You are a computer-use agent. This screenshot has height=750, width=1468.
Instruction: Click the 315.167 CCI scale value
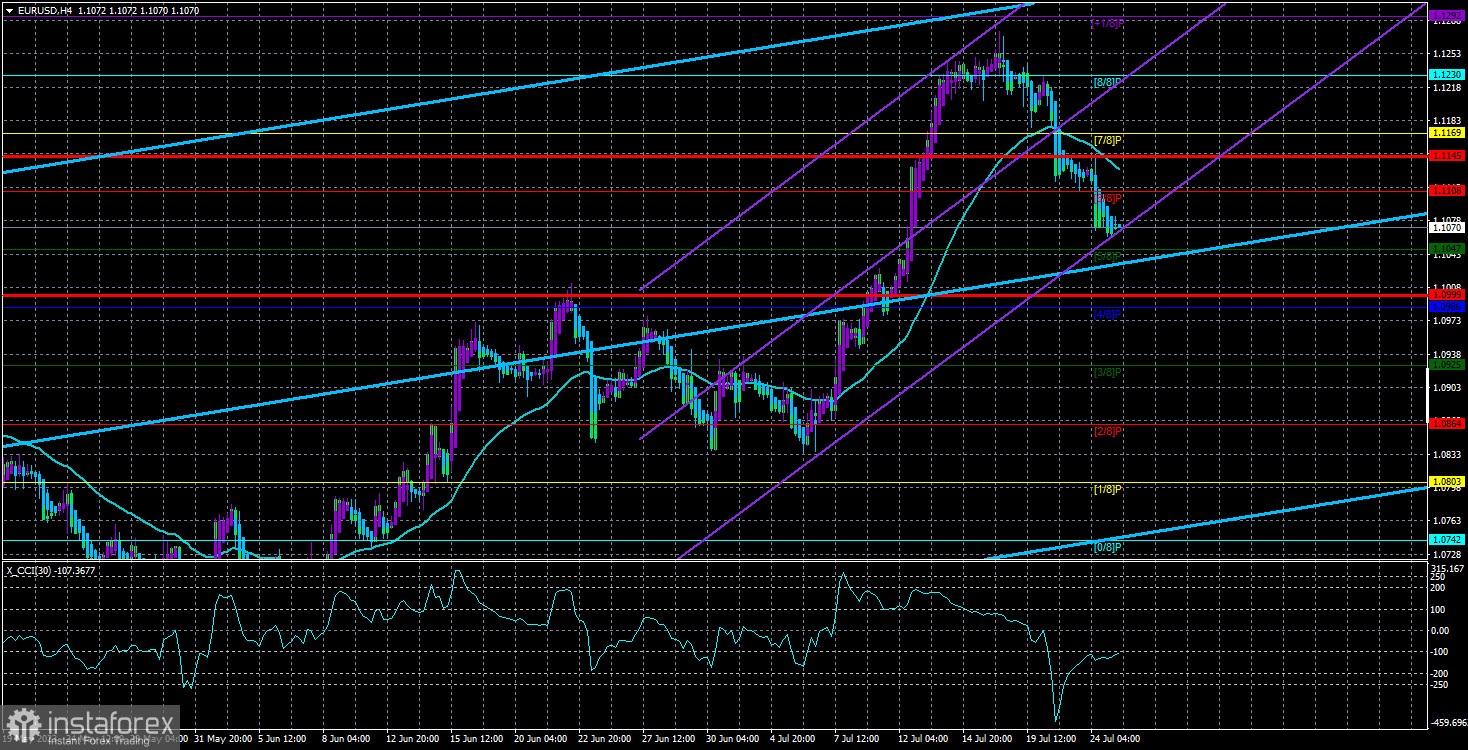(x=1447, y=569)
